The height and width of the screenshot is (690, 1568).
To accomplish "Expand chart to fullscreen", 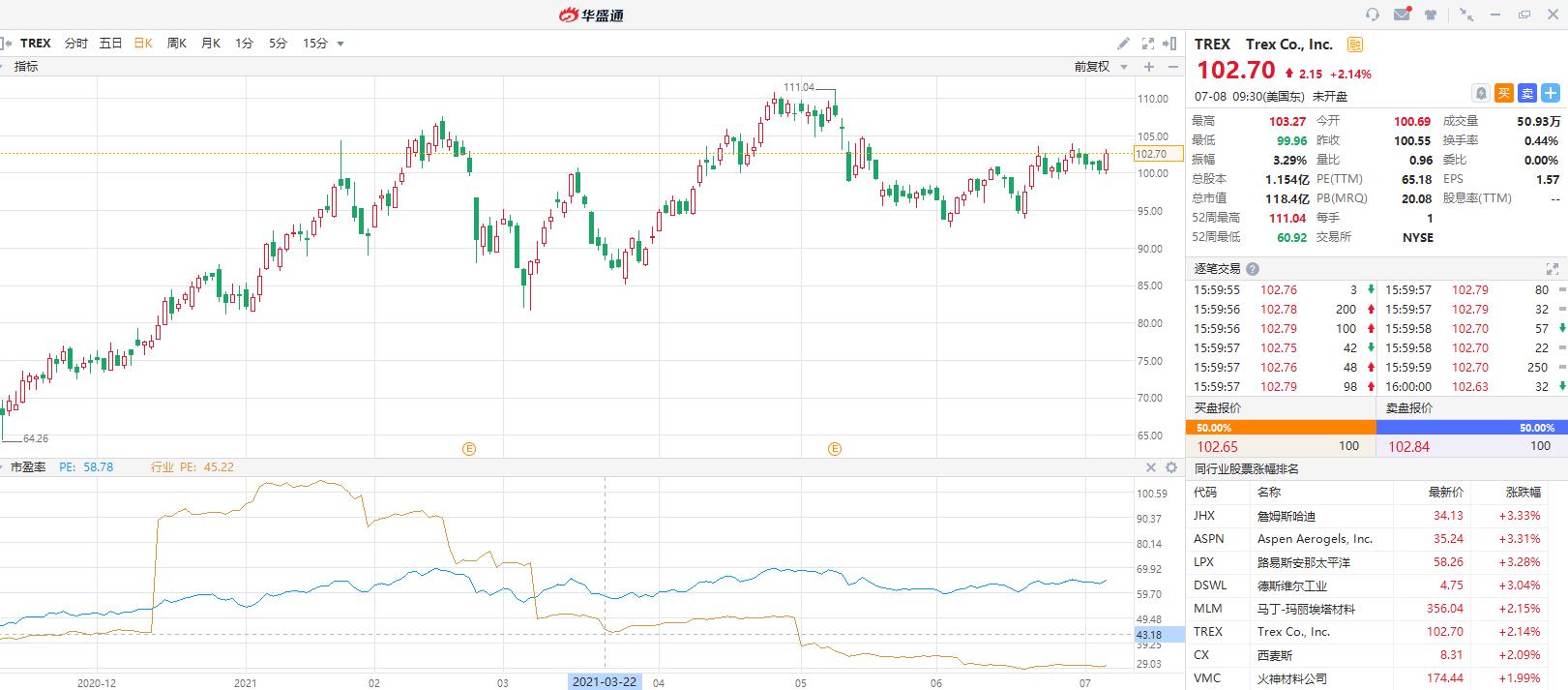I will [x=1148, y=44].
